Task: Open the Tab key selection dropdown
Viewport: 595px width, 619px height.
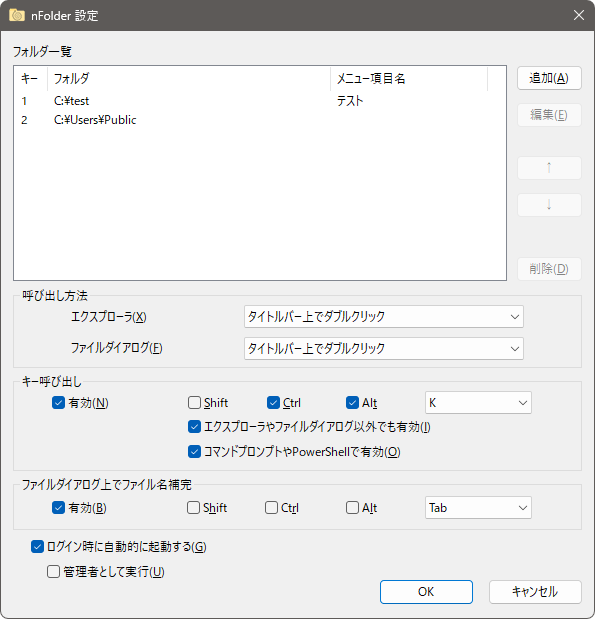Action: point(478,508)
